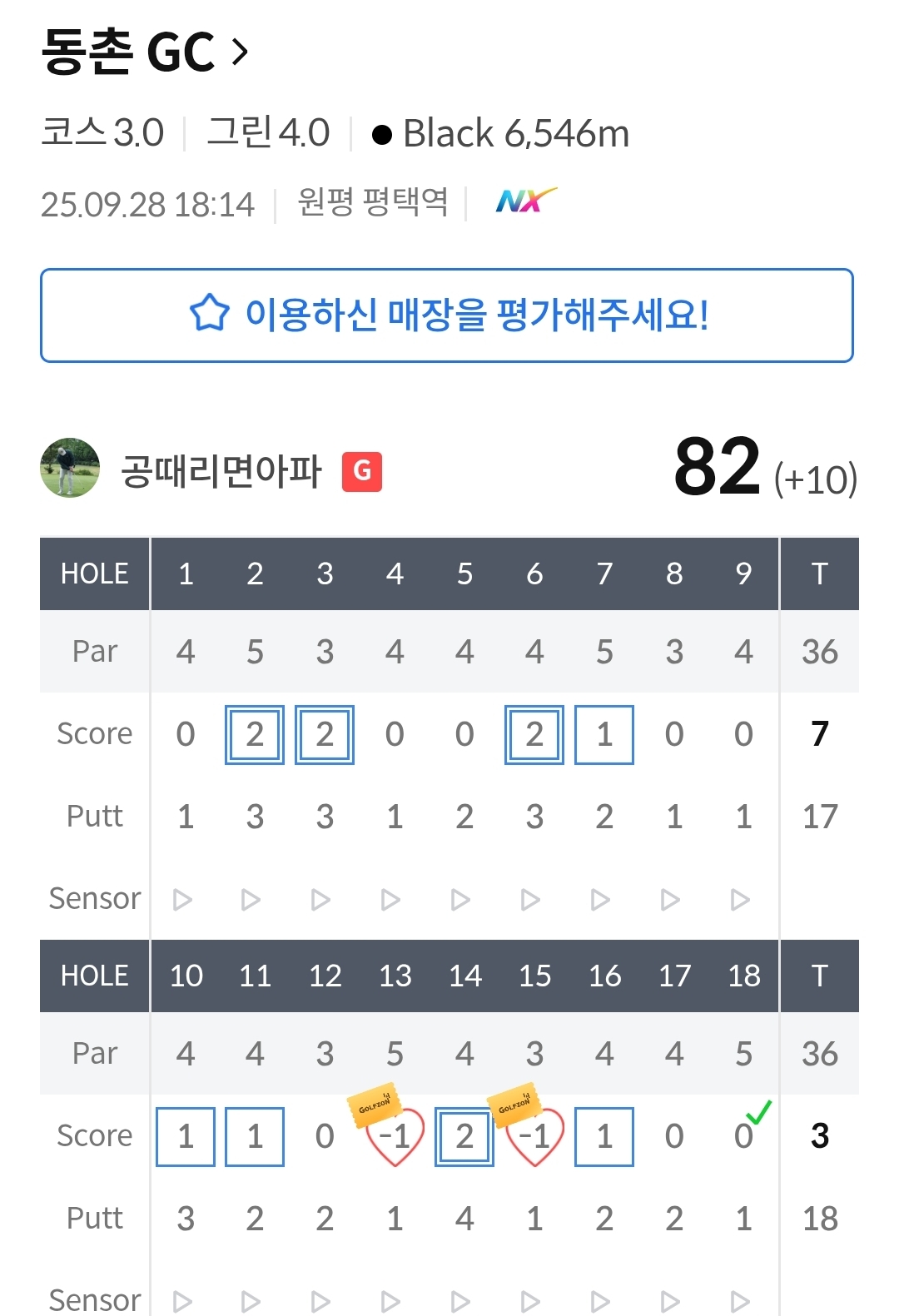The image size is (899, 1316).
Task: Open player profile photo thumbnail
Action: 70,468
